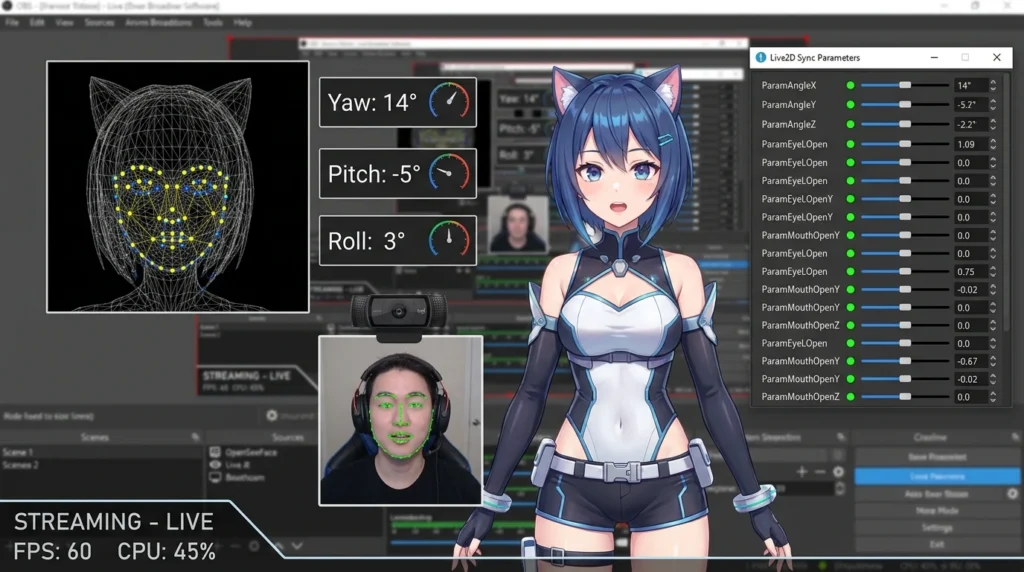
Task: Click the gear icon next to minus icon
Action: tap(839, 471)
